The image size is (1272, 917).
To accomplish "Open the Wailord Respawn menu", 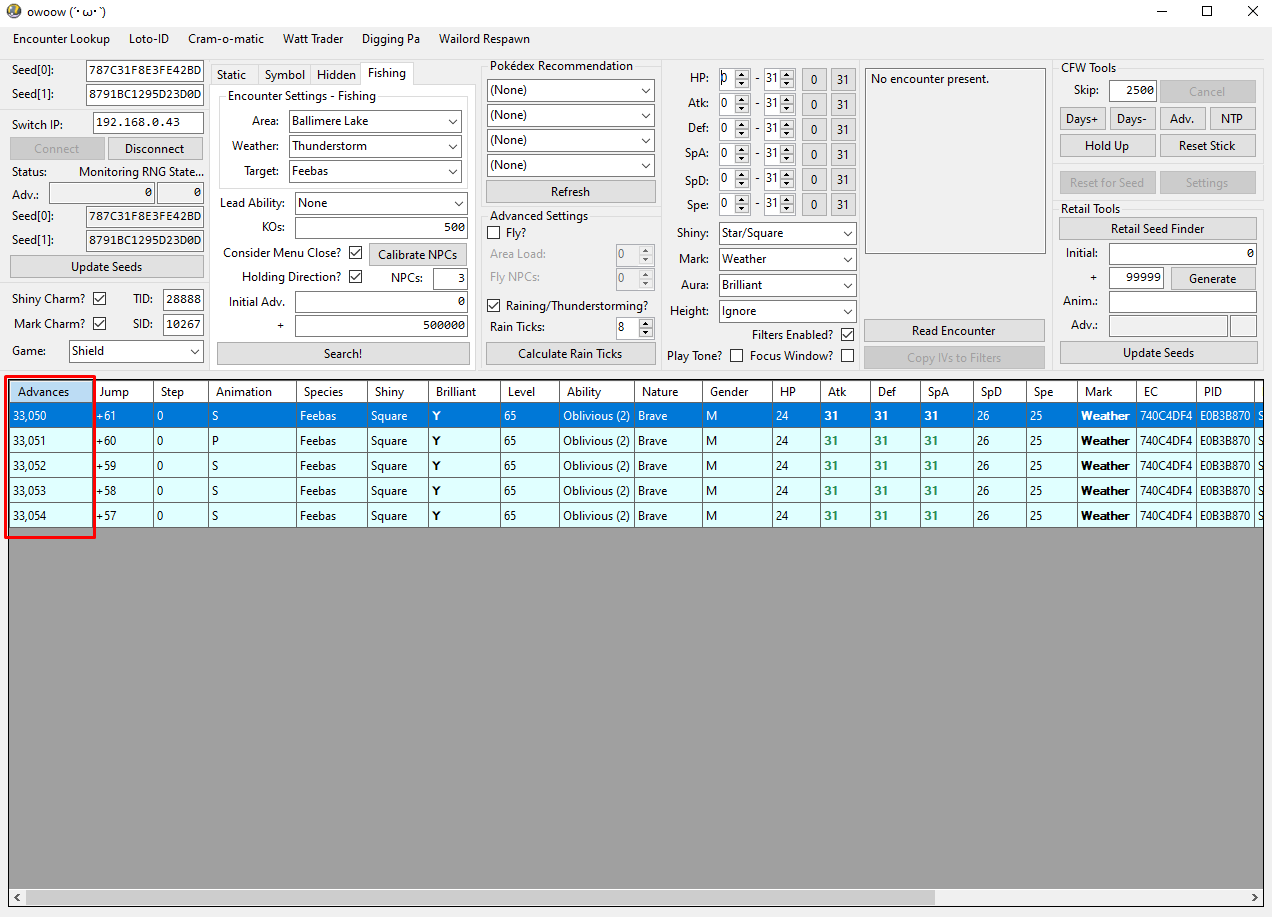I will pos(484,39).
